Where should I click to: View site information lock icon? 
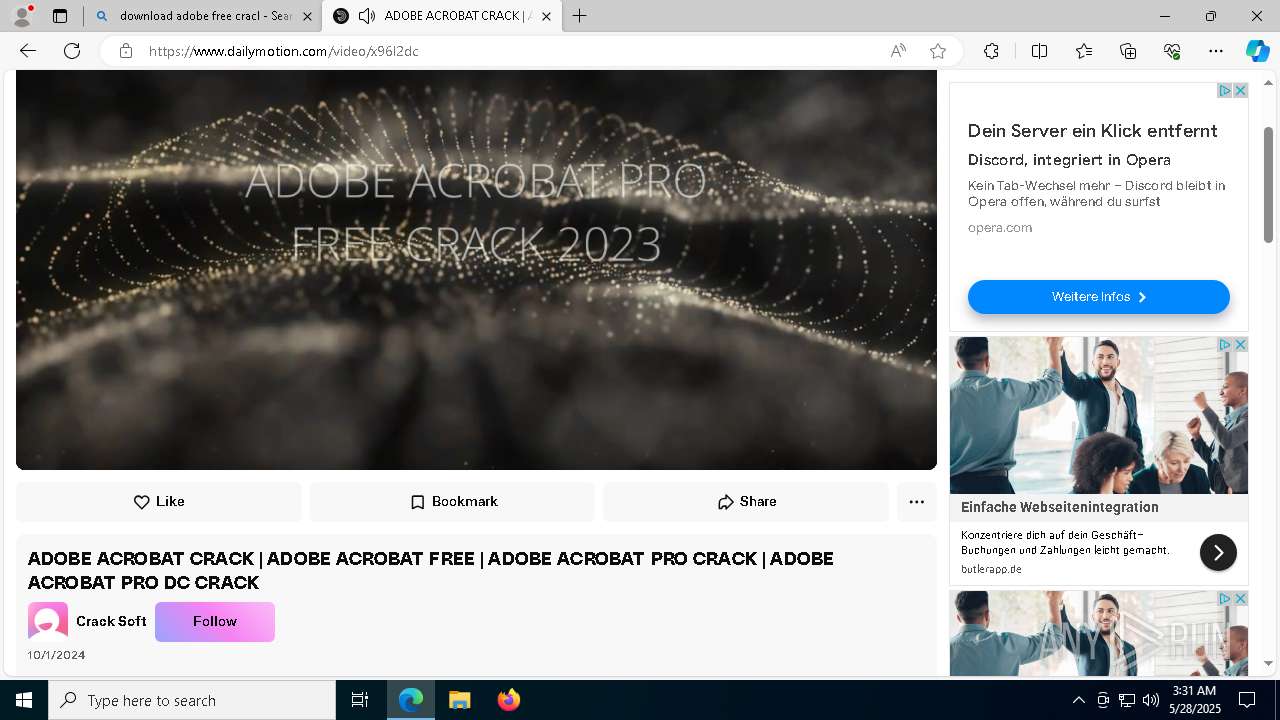tap(126, 51)
